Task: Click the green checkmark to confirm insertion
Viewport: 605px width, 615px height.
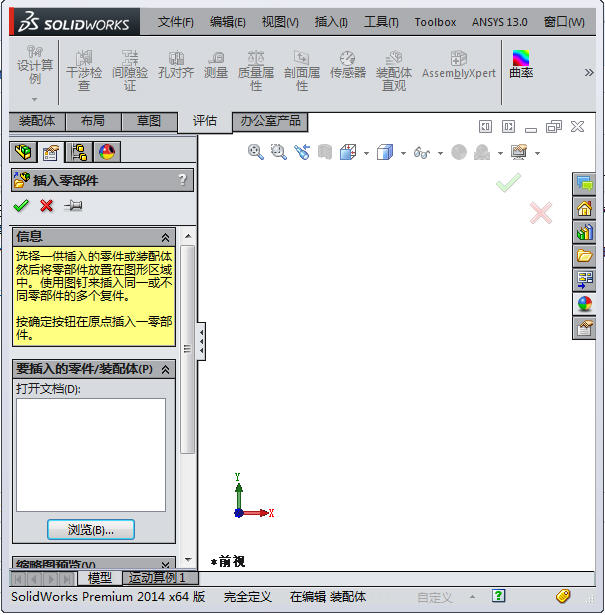Action: click(x=21, y=206)
